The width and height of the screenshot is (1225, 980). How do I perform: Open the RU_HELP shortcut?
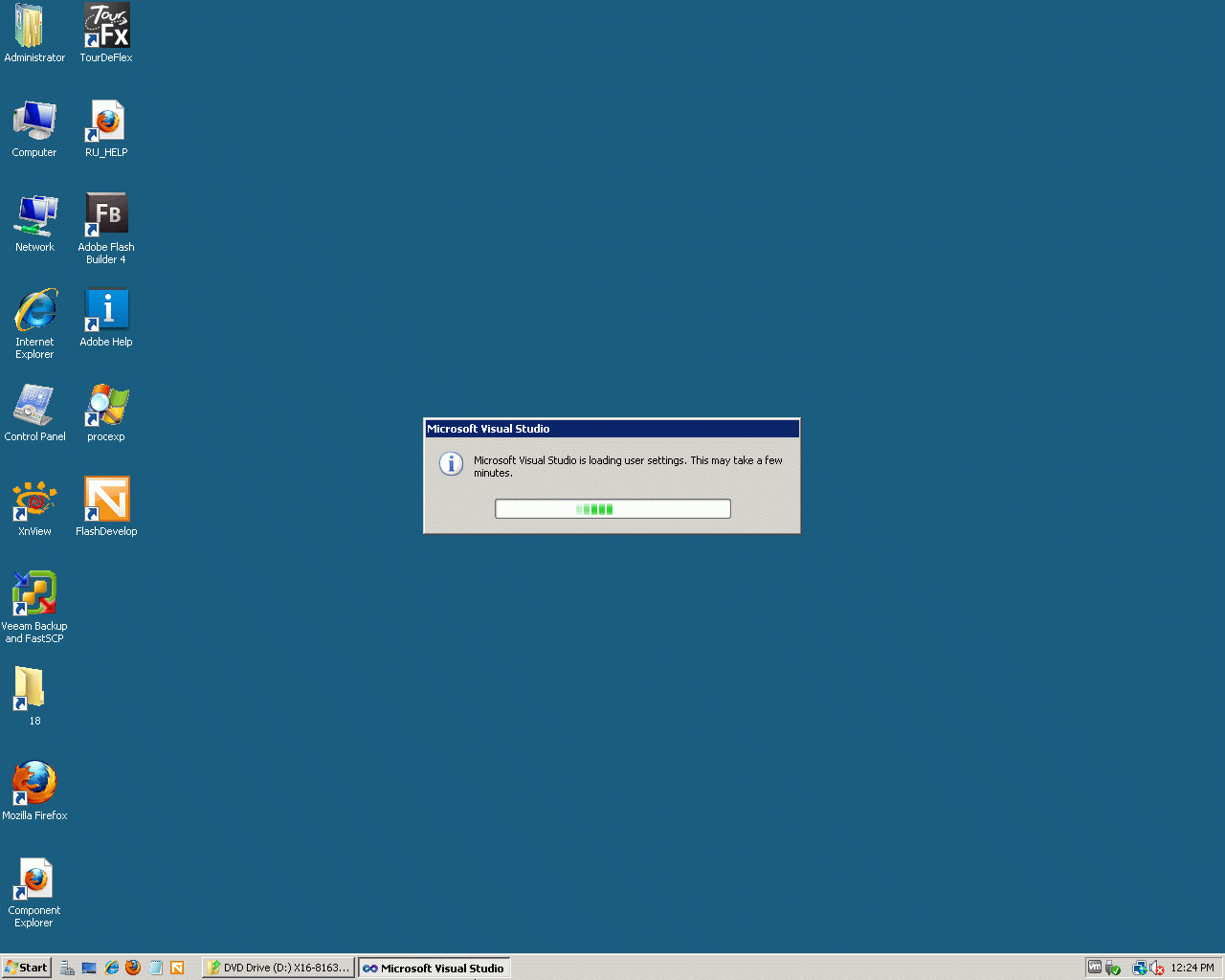[x=106, y=128]
